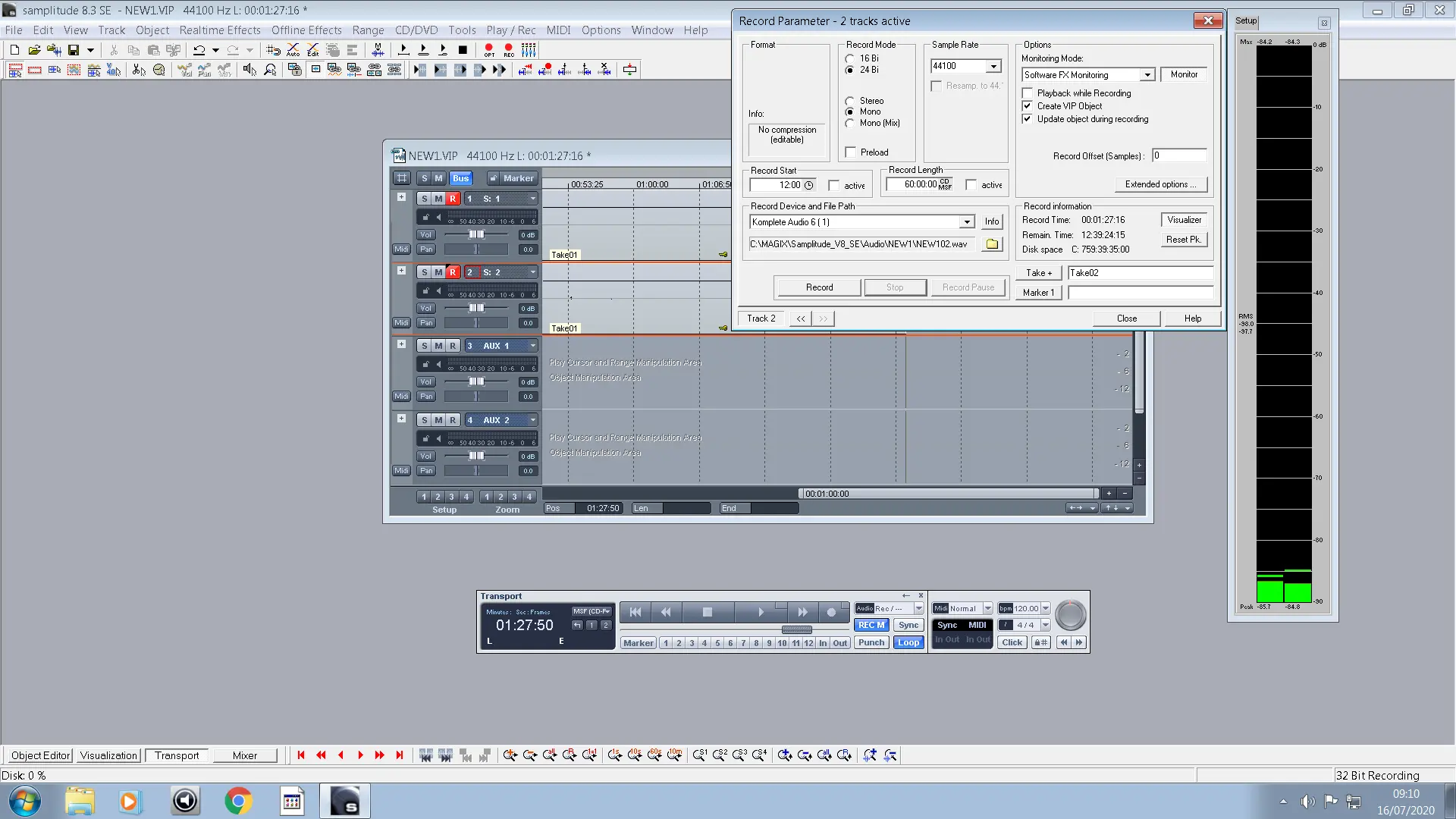Adjust track 1 Vol slider

pos(476,235)
